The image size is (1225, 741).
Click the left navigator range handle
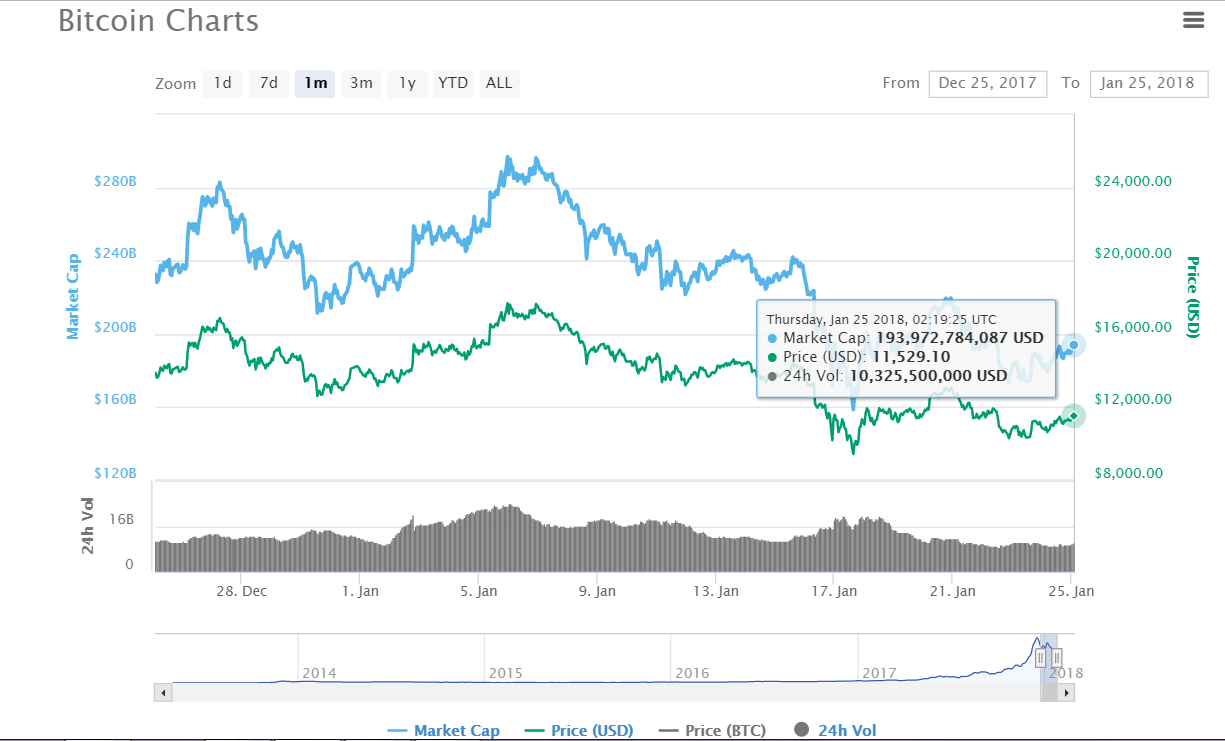click(1041, 658)
